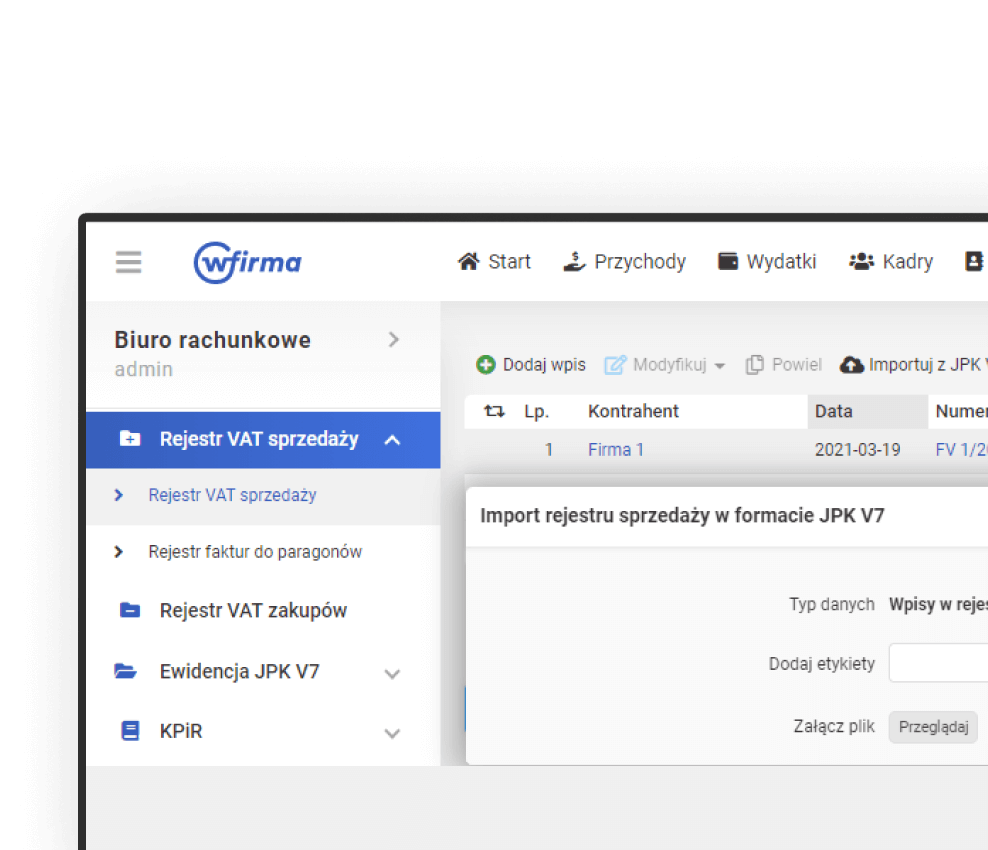Click the Rejestr VAT sprzedaży folder icon
The height and width of the screenshot is (850, 988).
pos(129,439)
